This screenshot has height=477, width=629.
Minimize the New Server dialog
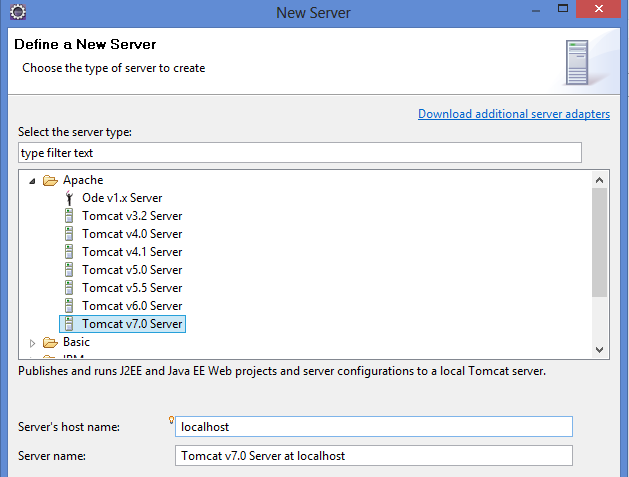pyautogui.click(x=536, y=11)
